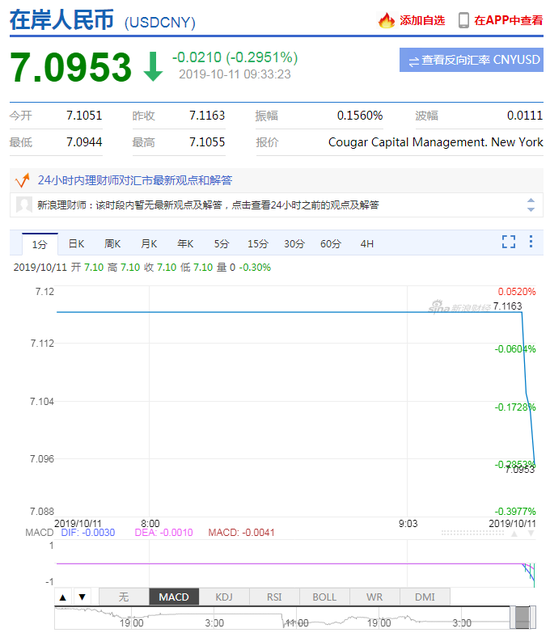This screenshot has width=550, height=637.
Task: Click the 波幅 value 0.0111
Action: (x=525, y=116)
